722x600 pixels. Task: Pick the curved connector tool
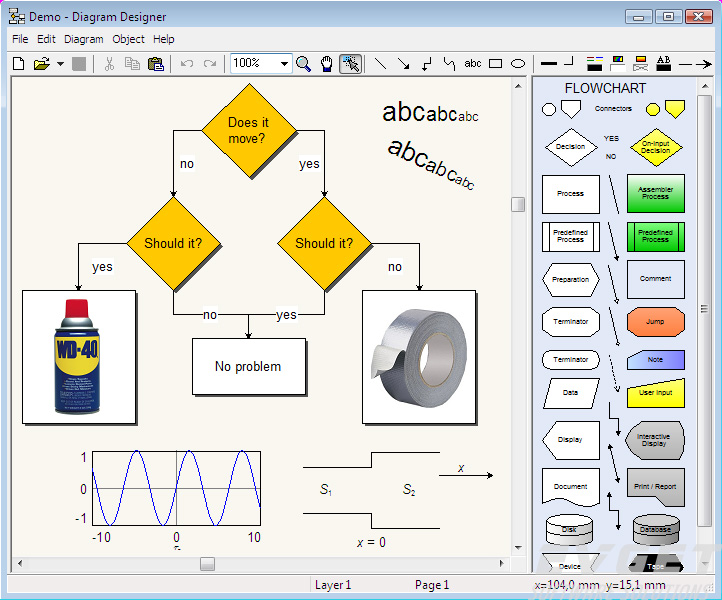(449, 64)
